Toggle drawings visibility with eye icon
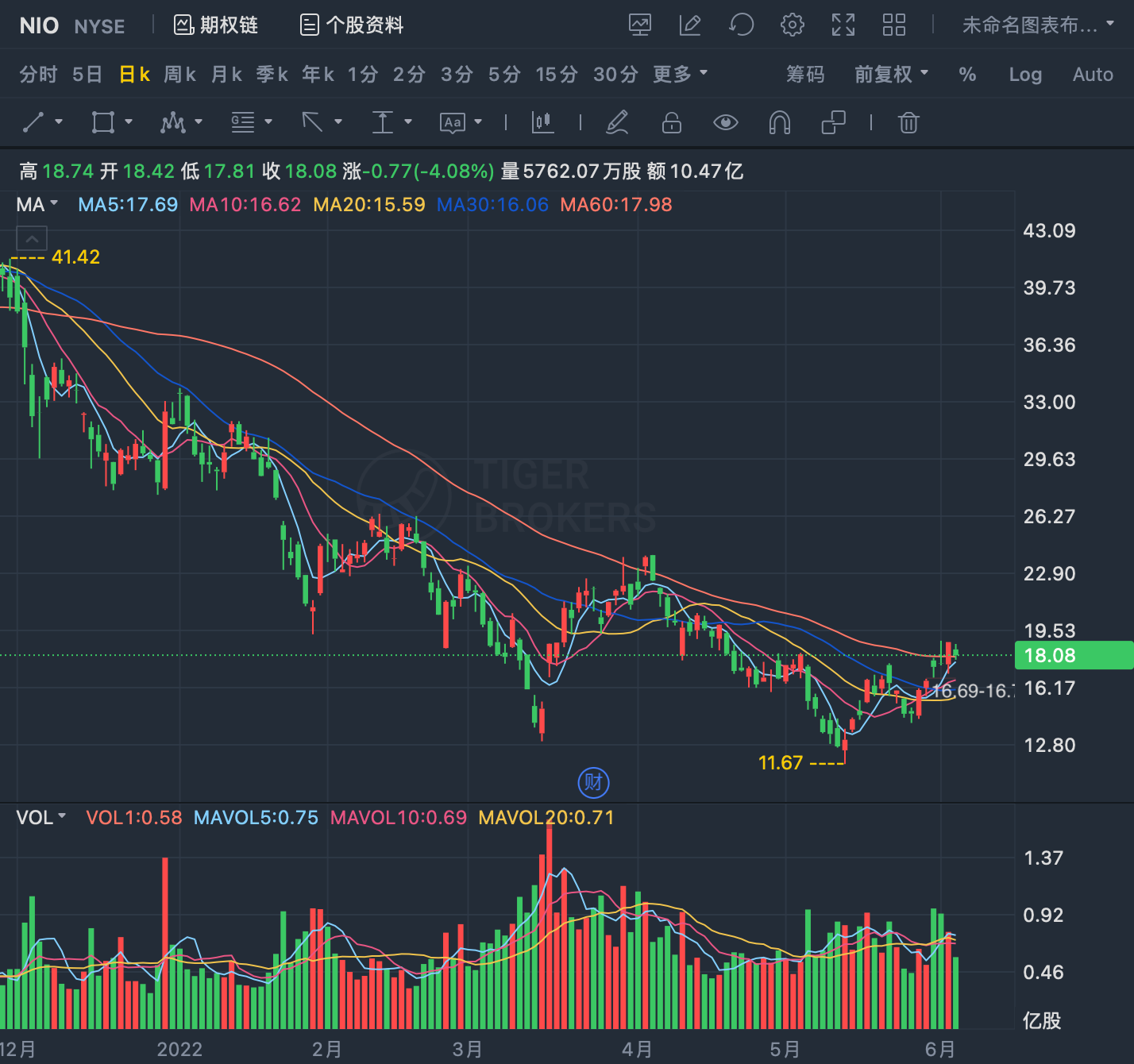1134x1064 pixels. point(726,122)
